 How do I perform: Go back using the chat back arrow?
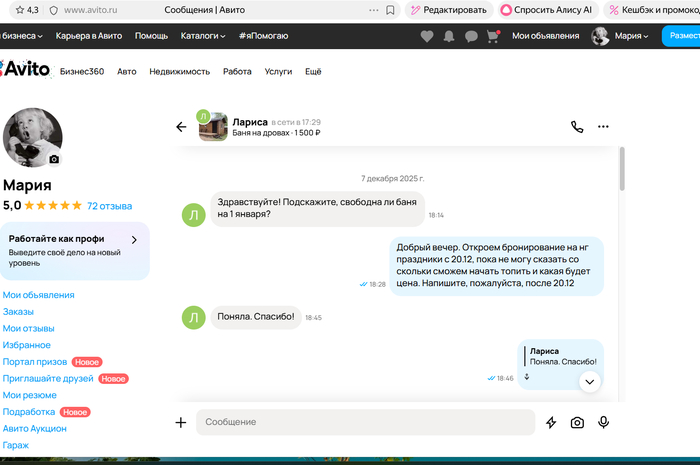tap(181, 127)
